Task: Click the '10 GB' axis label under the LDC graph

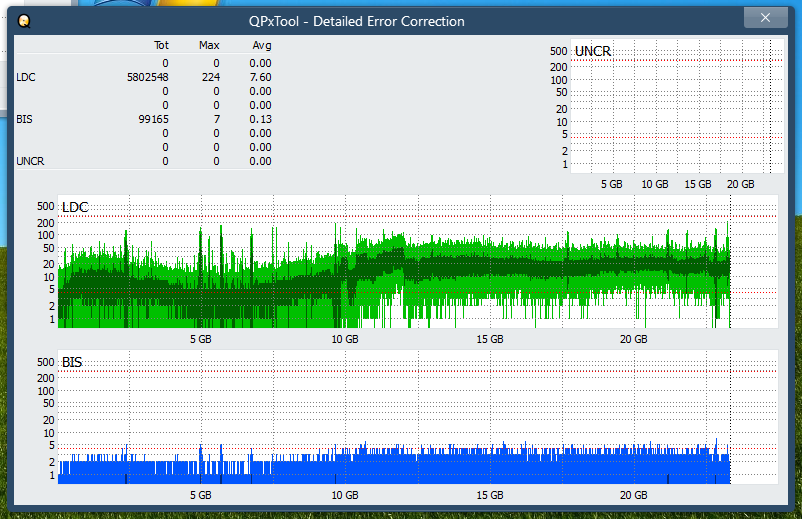Action: tap(345, 339)
